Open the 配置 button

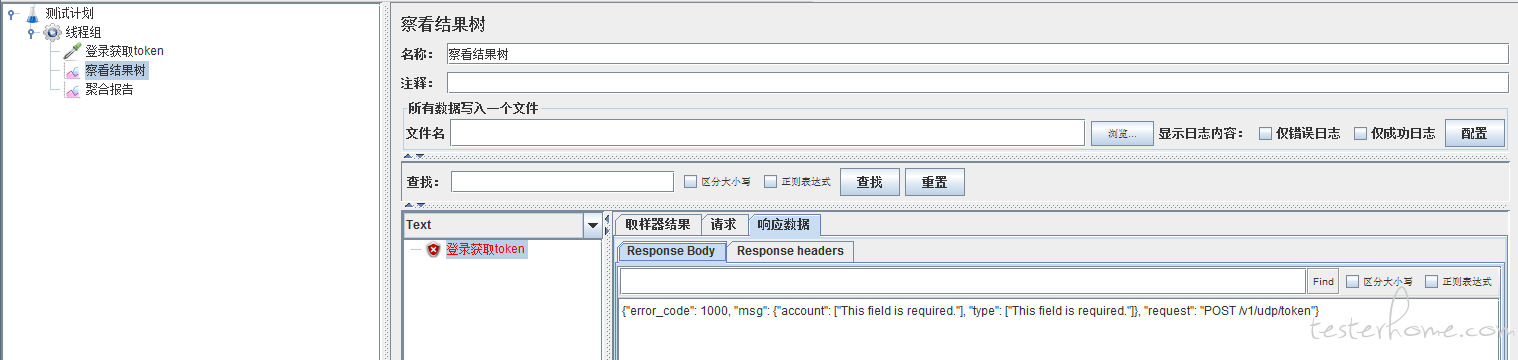pyautogui.click(x=1474, y=133)
